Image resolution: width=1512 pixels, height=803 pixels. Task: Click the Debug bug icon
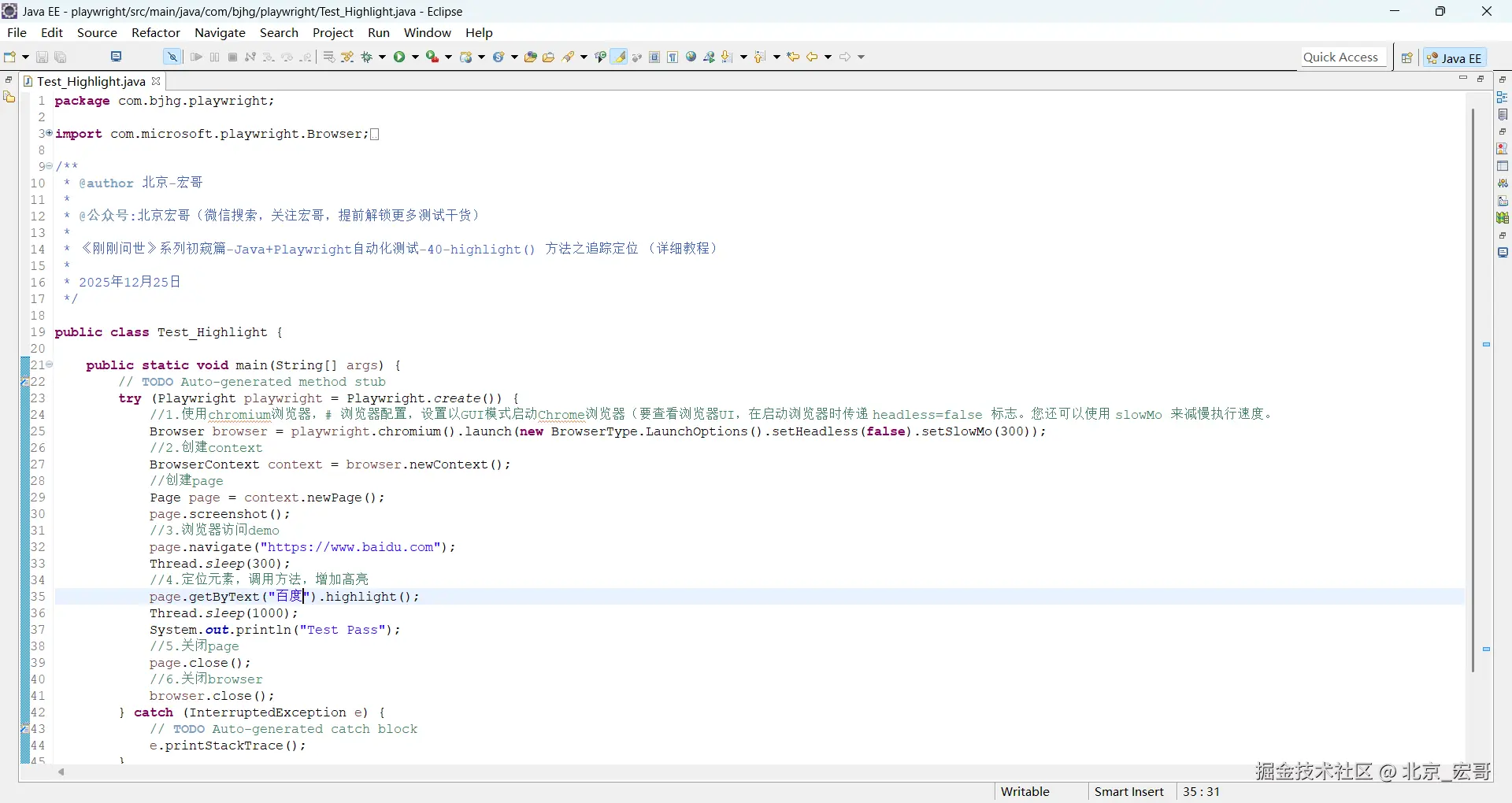pyautogui.click(x=366, y=57)
